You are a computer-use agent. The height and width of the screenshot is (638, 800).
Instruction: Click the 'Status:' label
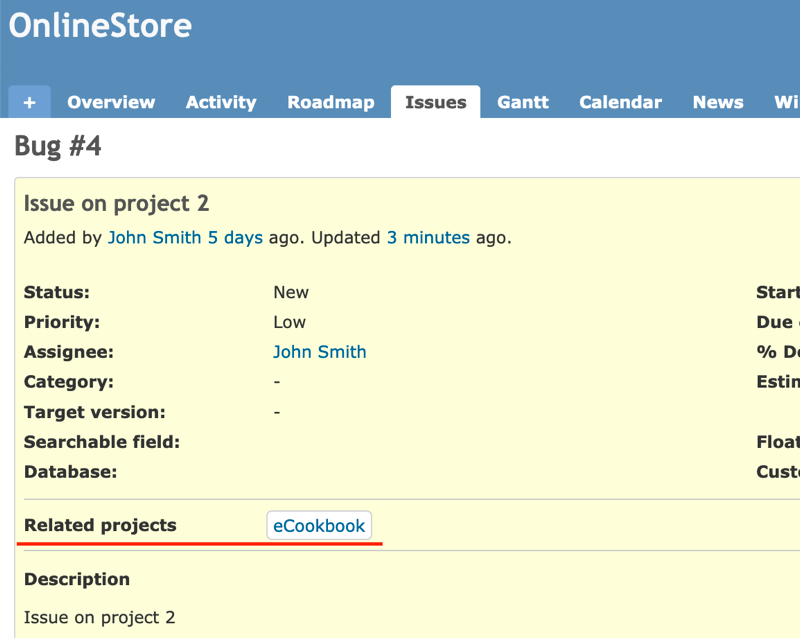[x=57, y=292]
